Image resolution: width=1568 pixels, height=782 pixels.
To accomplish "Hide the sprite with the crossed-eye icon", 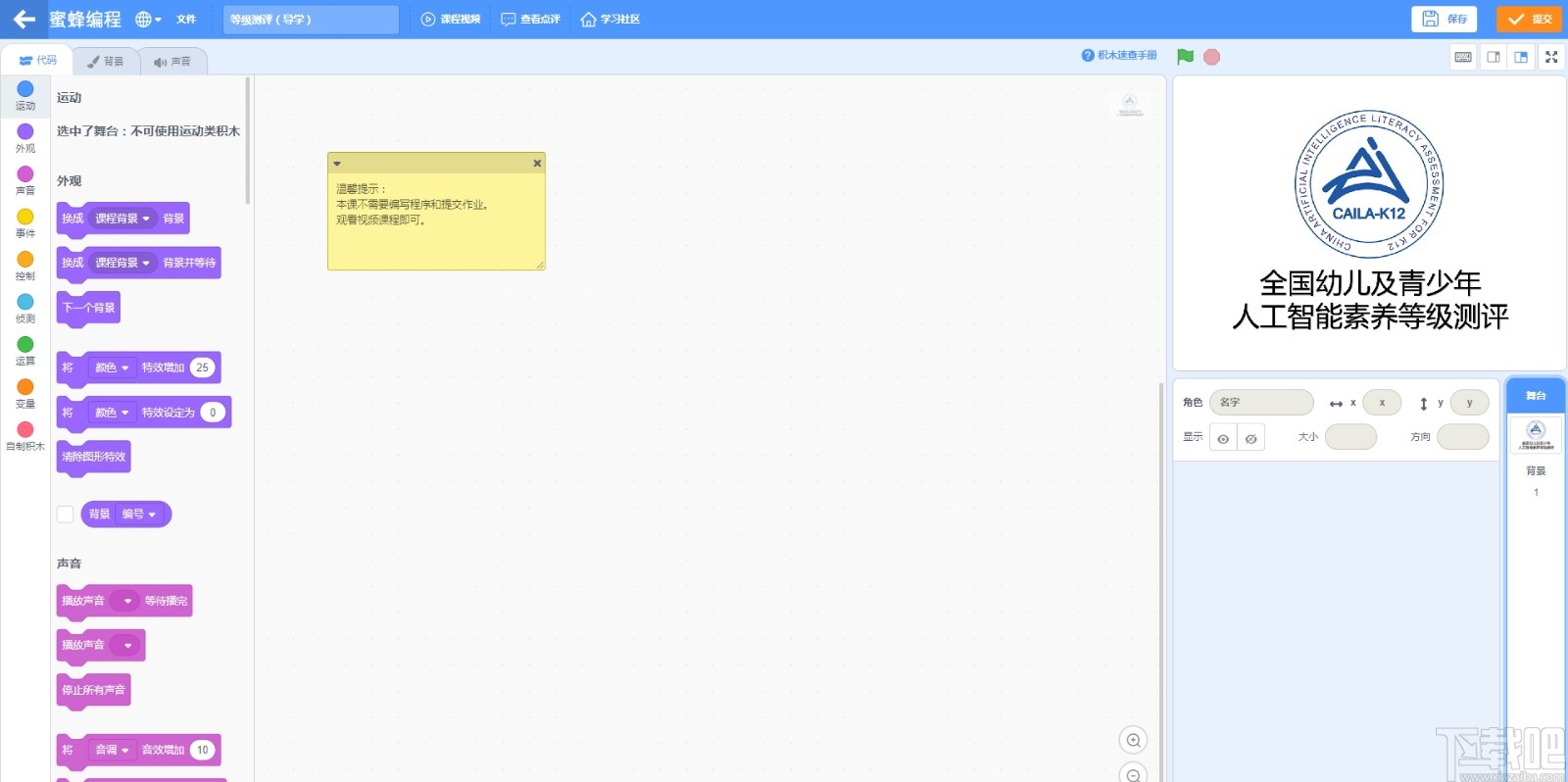I will click(x=1250, y=438).
